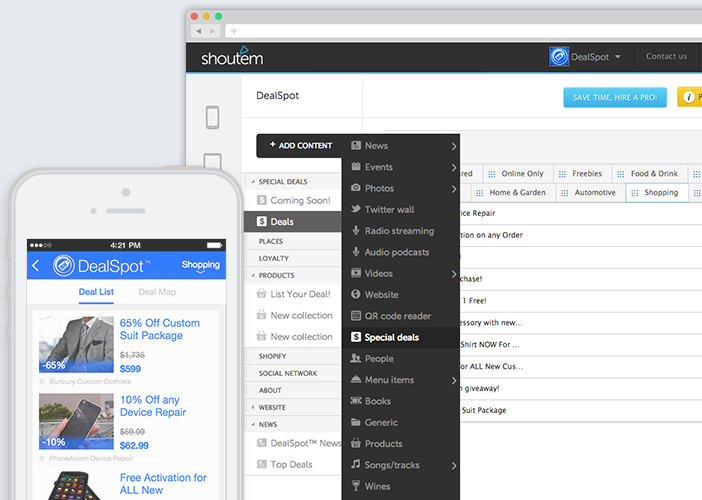Open Deals item in sidebar
Screen dimensions: 702x500
point(293,222)
